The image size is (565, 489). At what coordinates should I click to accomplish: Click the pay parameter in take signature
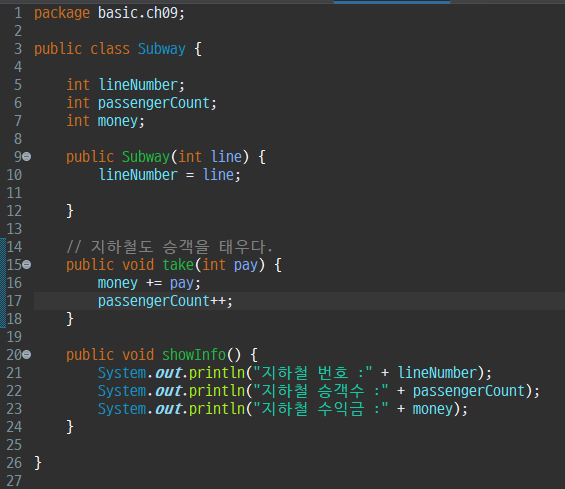coord(246,266)
